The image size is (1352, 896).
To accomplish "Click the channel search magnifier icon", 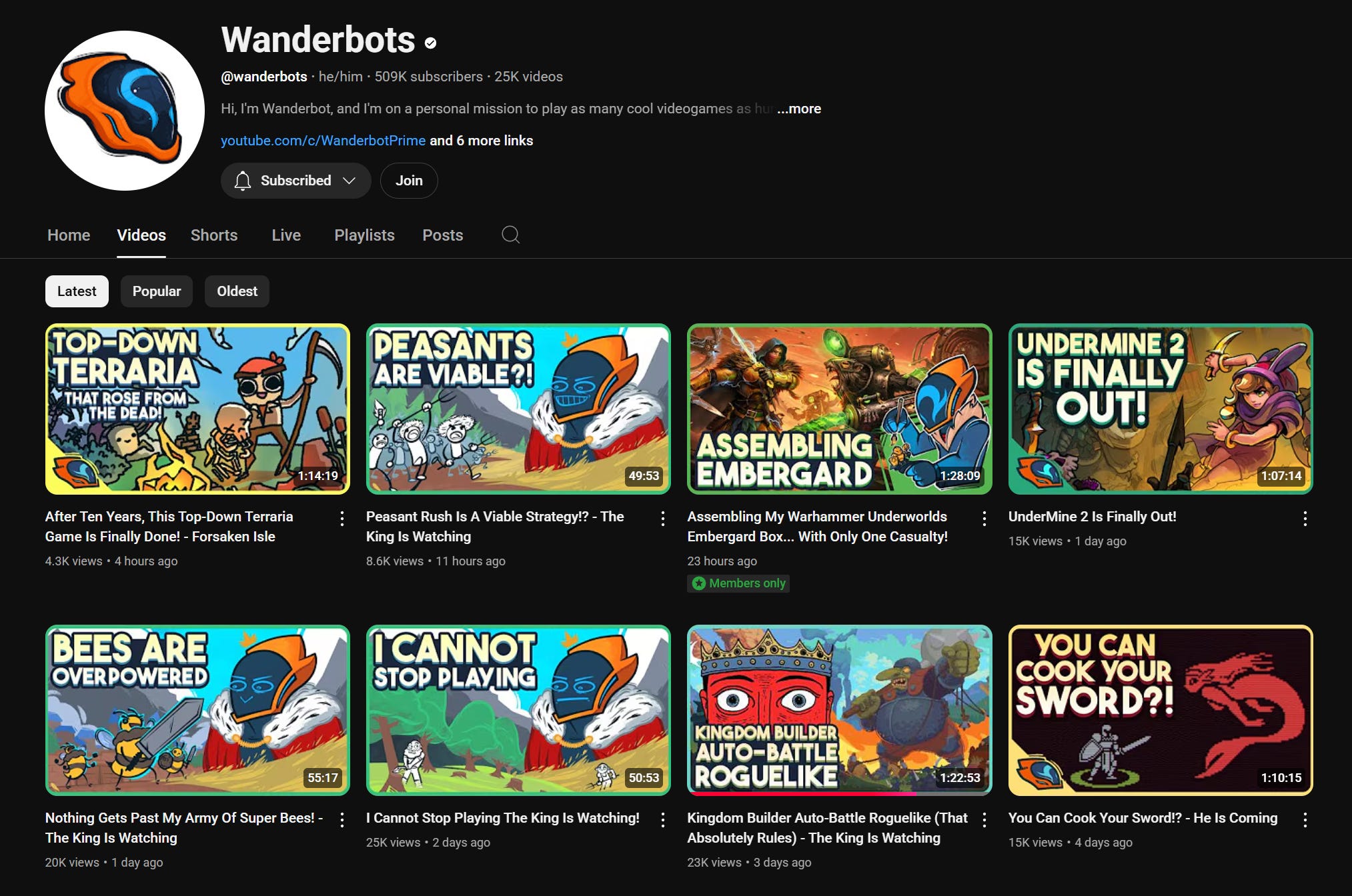I will click(510, 235).
